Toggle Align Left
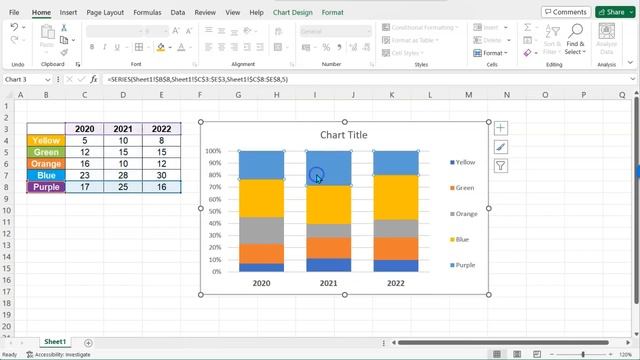This screenshot has width=640, height=360. coord(209,47)
